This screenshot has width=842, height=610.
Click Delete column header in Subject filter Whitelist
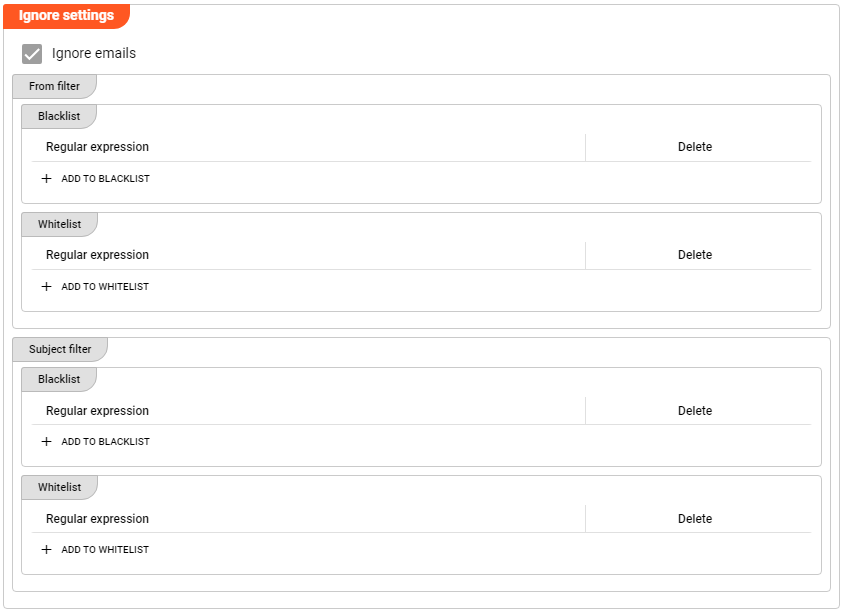click(695, 519)
